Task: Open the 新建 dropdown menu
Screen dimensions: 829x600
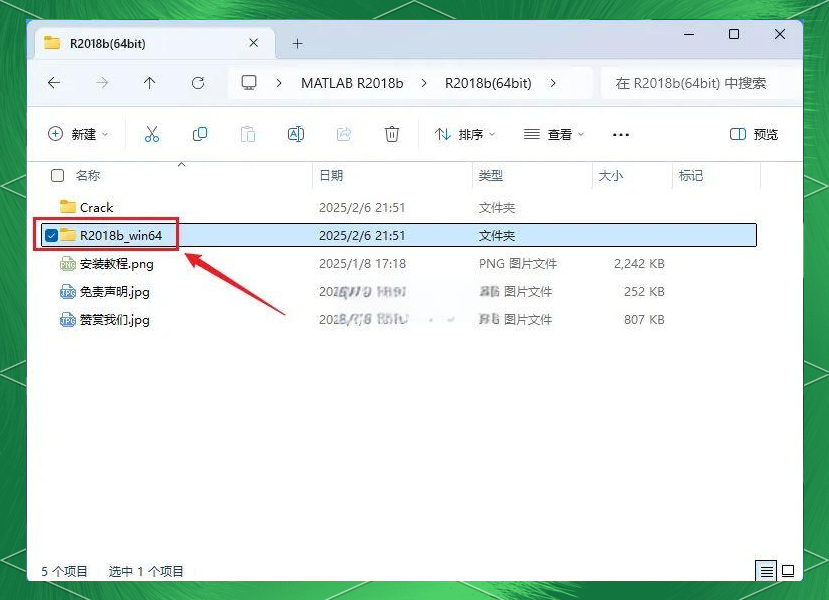Action: click(x=78, y=134)
